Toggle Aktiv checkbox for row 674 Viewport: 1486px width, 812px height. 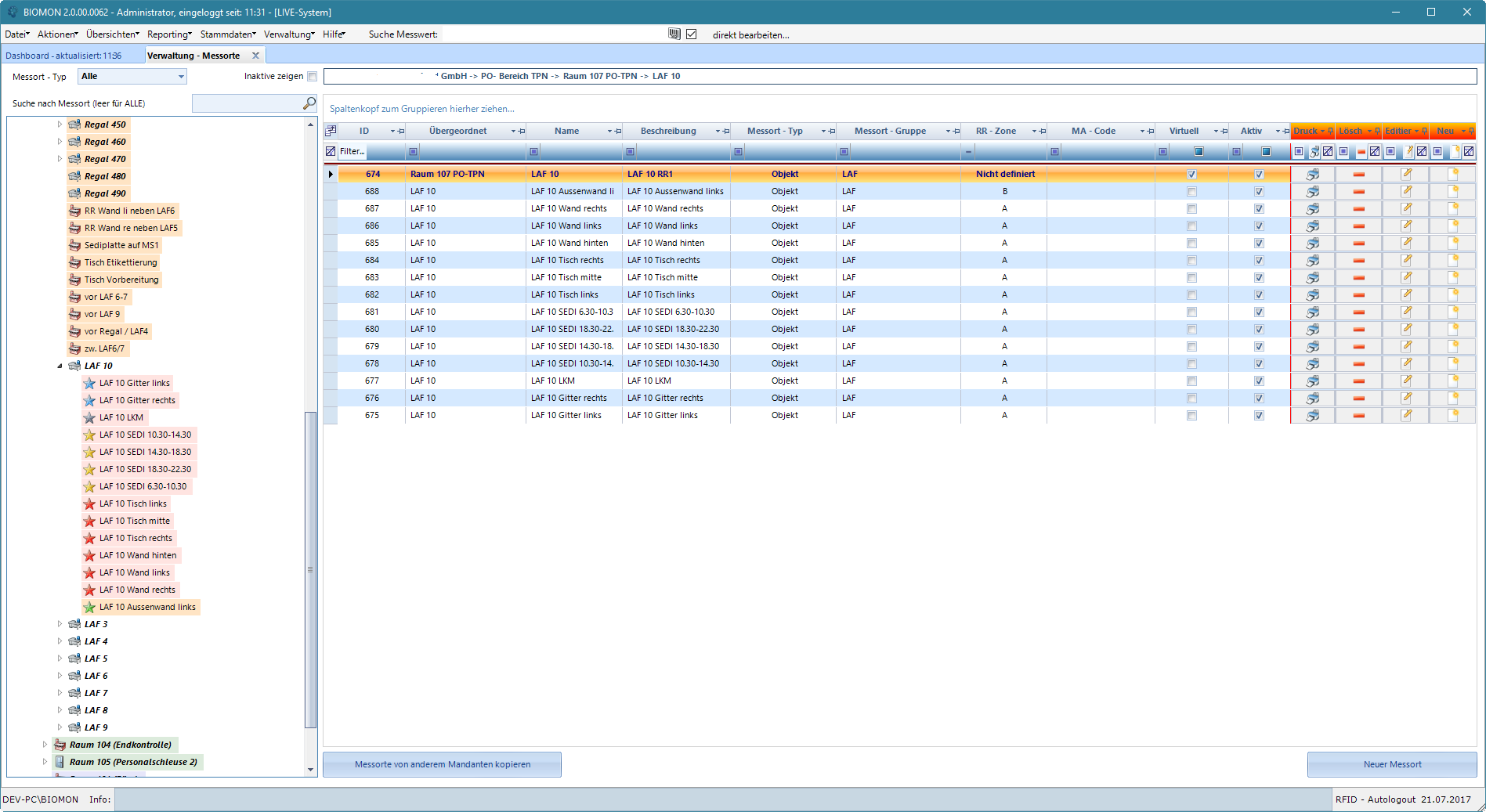(x=1259, y=175)
